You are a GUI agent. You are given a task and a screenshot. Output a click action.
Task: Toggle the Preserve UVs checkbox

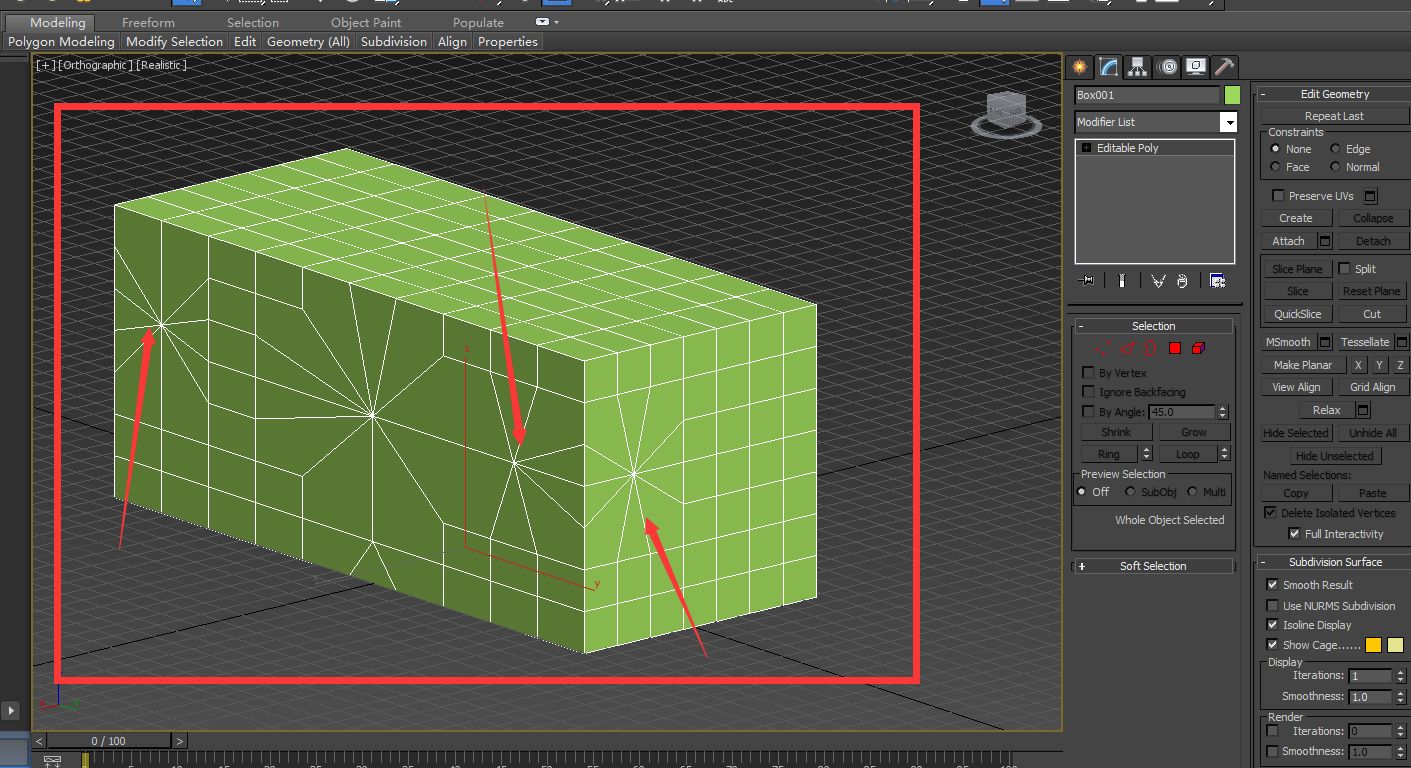[1278, 196]
